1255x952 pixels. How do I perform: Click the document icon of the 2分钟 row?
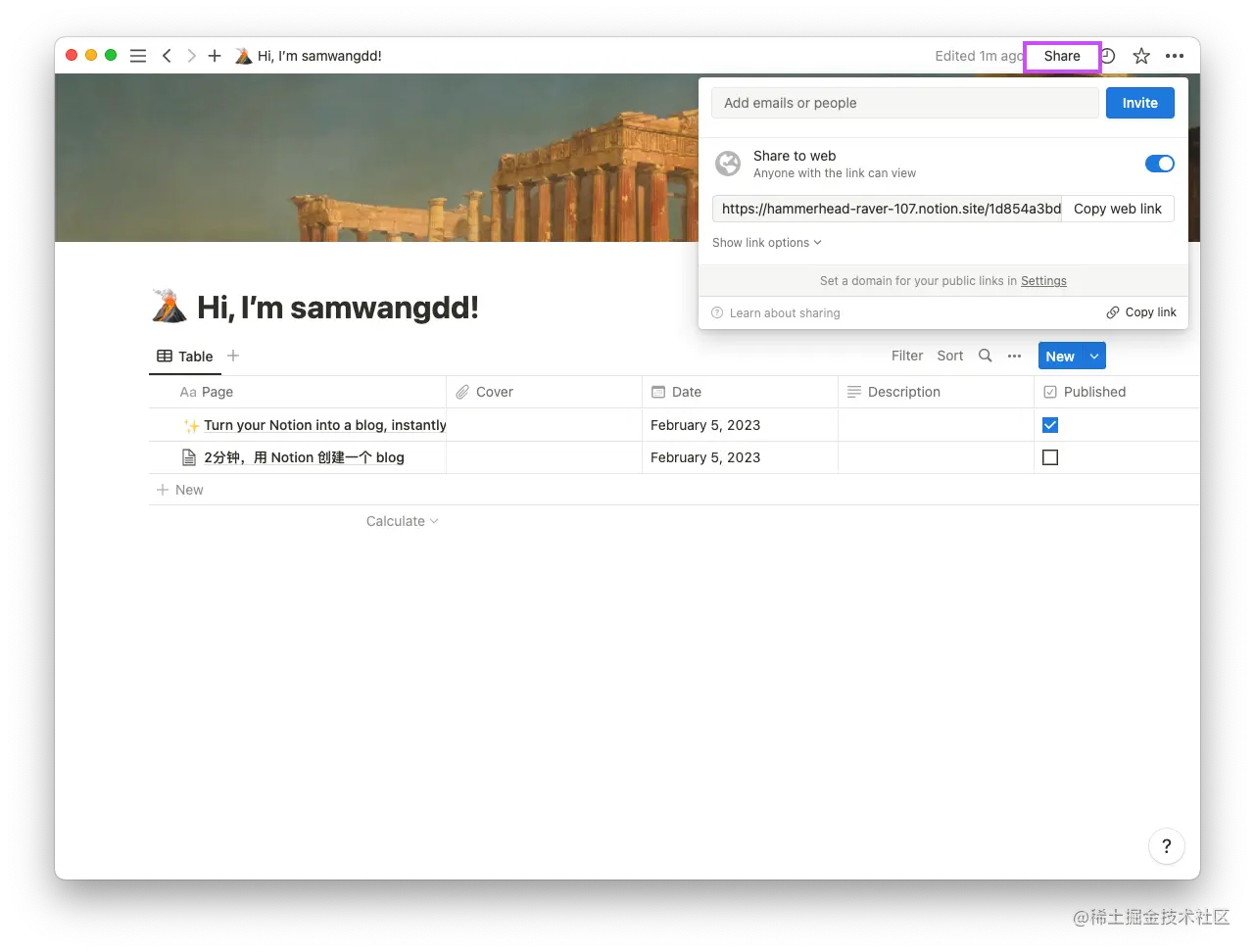(189, 457)
